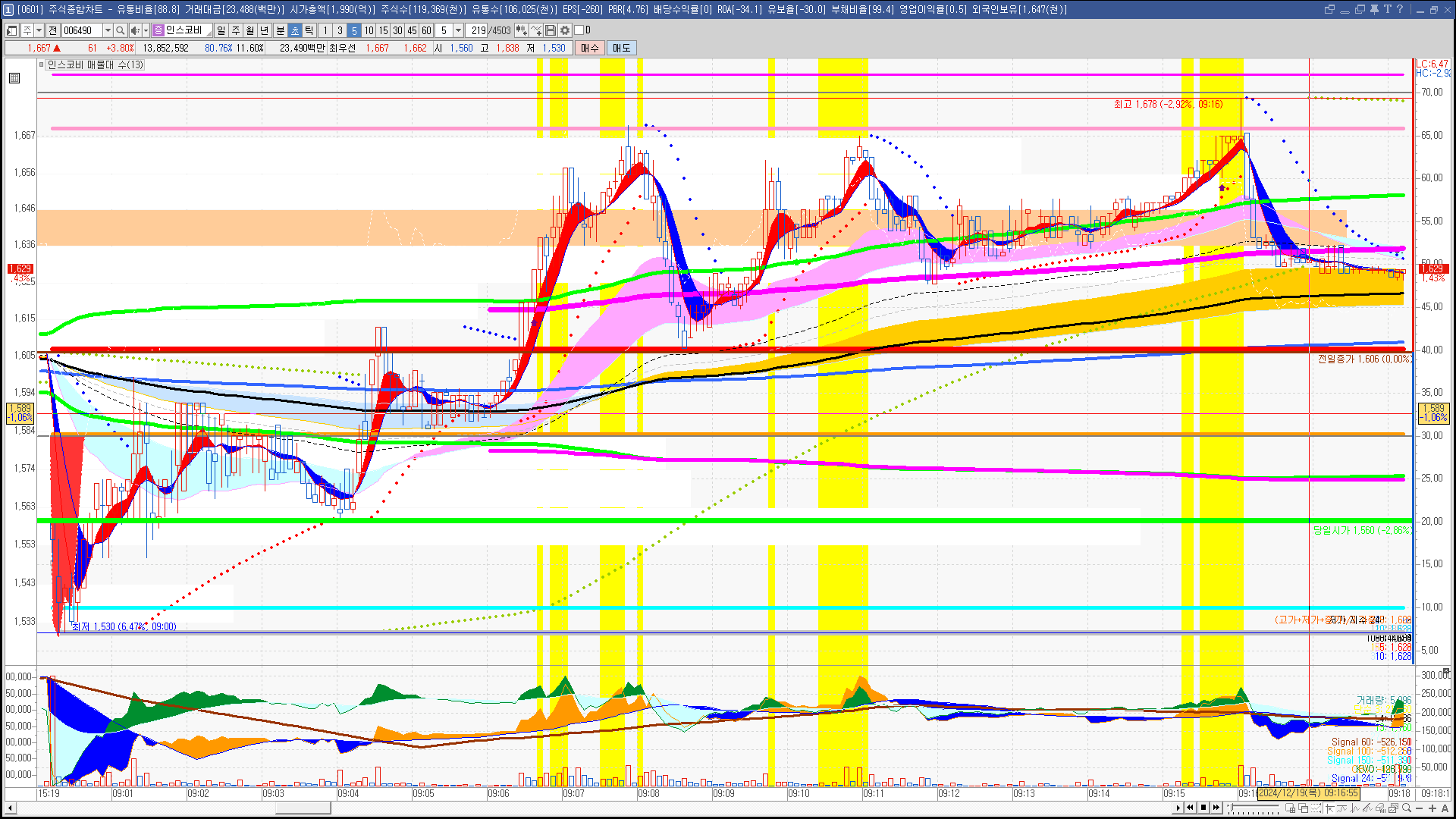The width and height of the screenshot is (1456, 819).
Task: Click the save chart floppy icon
Action: pos(551,30)
